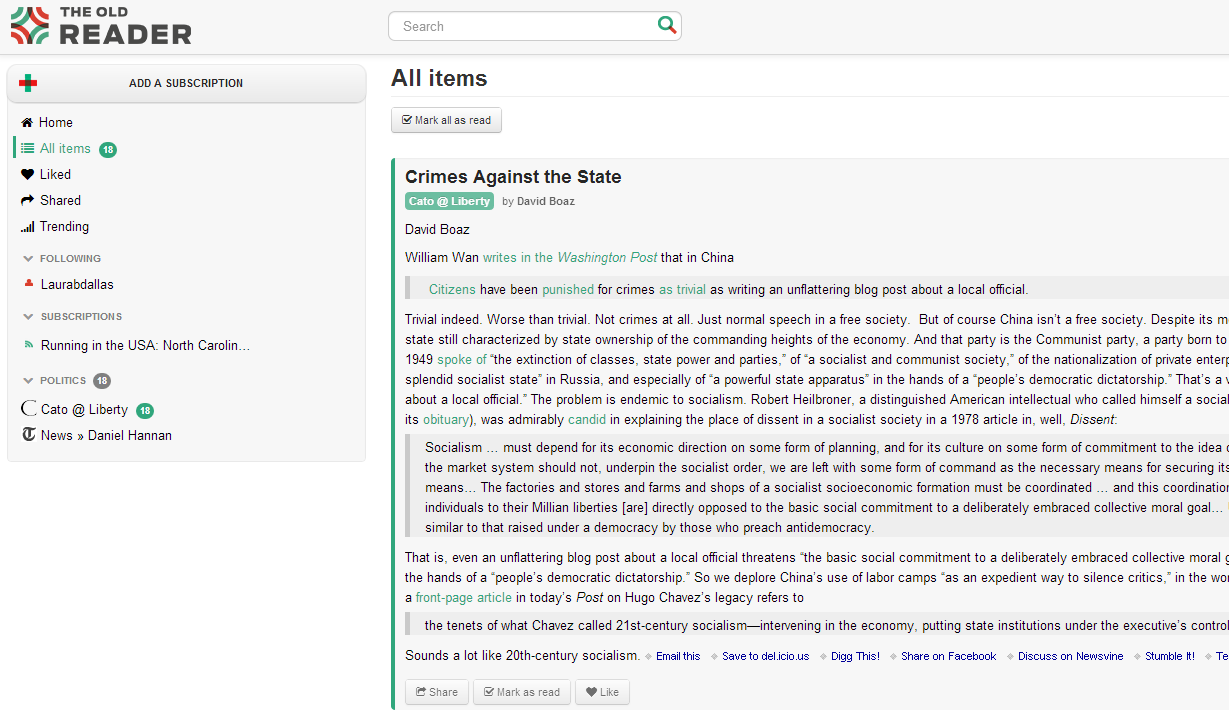The height and width of the screenshot is (723, 1229).
Task: Share the Crimes Against the State post
Action: point(436,692)
